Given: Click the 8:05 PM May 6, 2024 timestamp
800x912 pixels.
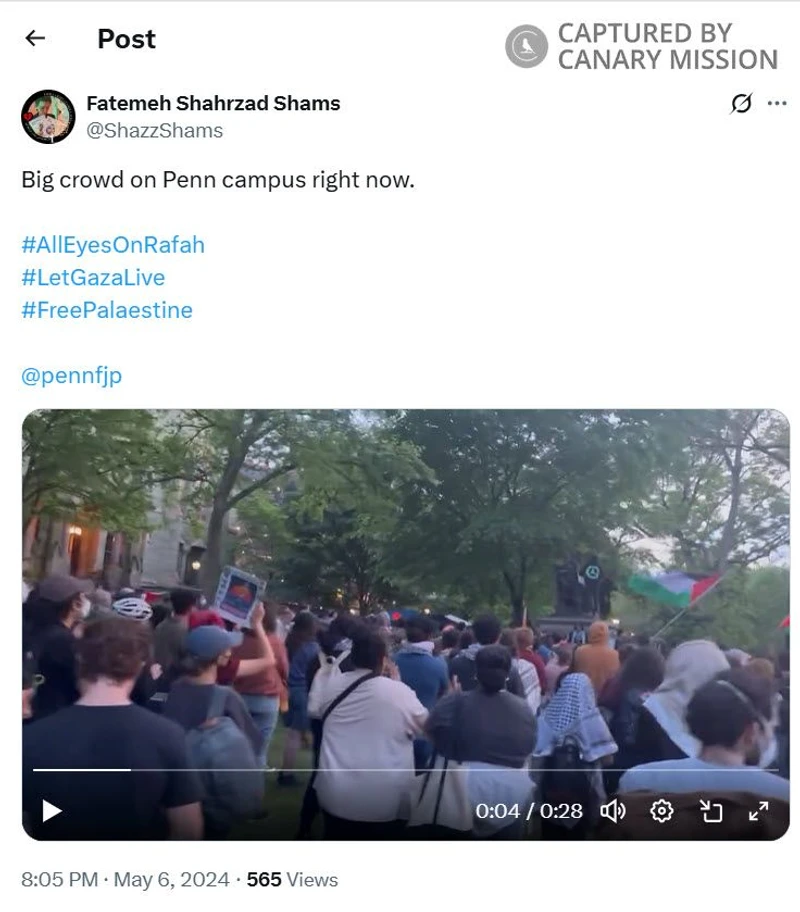Looking at the screenshot, I should pos(125,879).
